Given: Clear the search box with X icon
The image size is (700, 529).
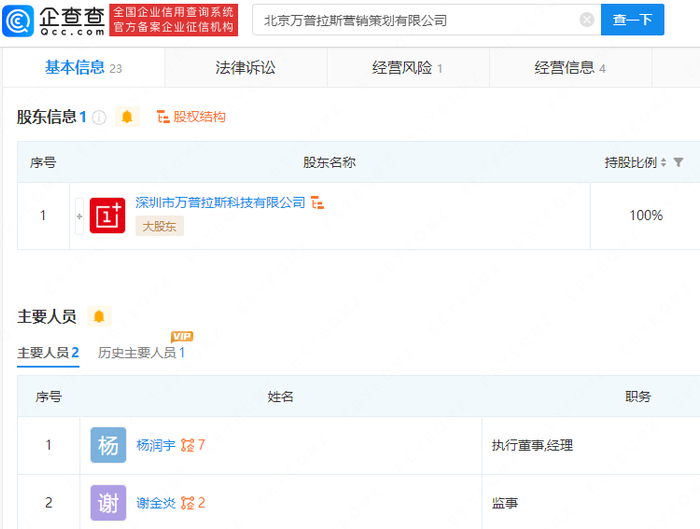Looking at the screenshot, I should click(x=587, y=20).
